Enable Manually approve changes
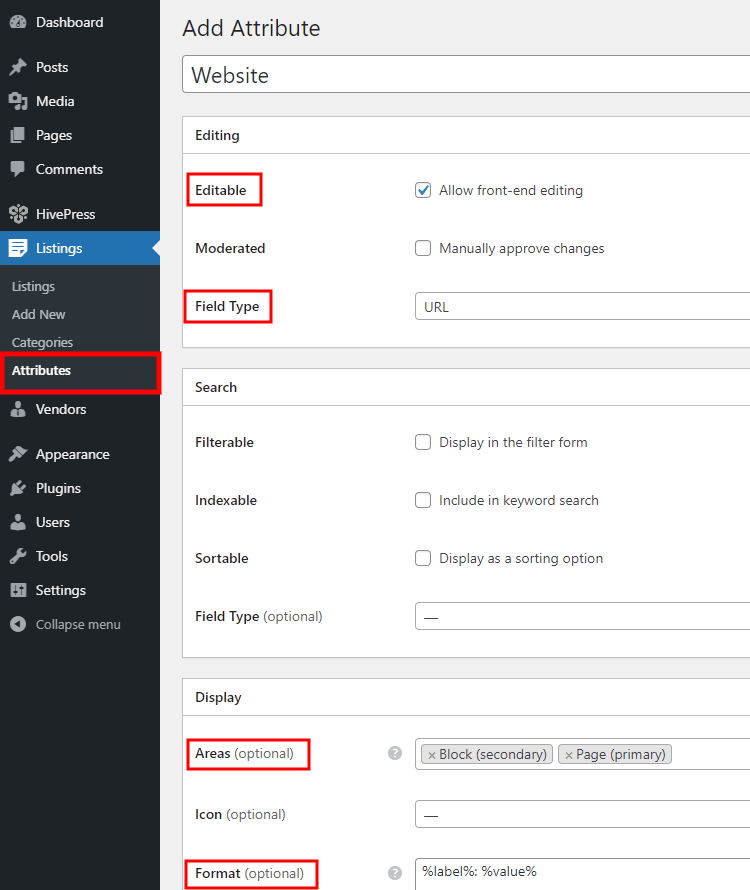 tap(423, 248)
